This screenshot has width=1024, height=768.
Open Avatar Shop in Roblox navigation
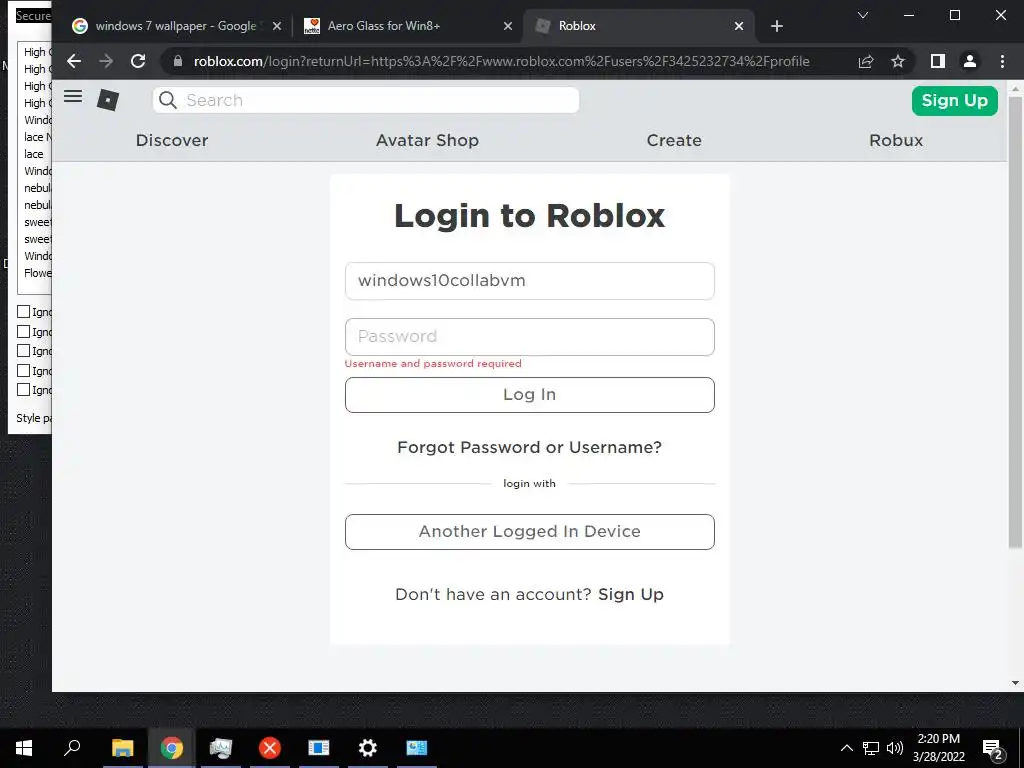(427, 140)
